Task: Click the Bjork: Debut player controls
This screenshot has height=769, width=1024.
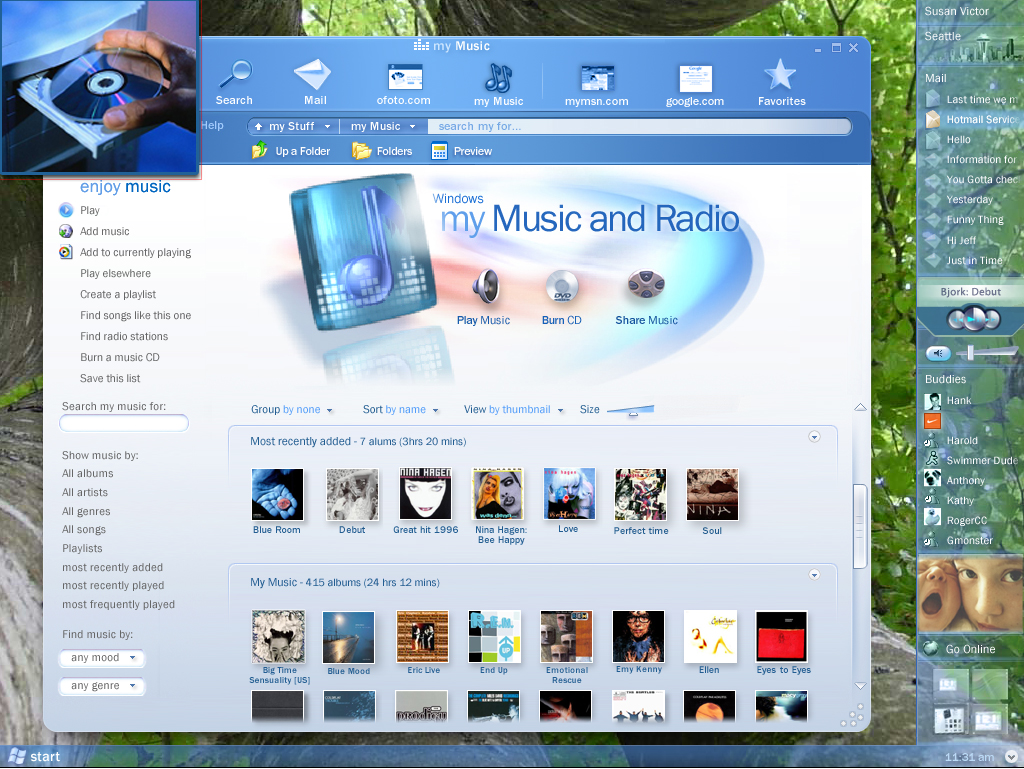Action: pos(974,319)
